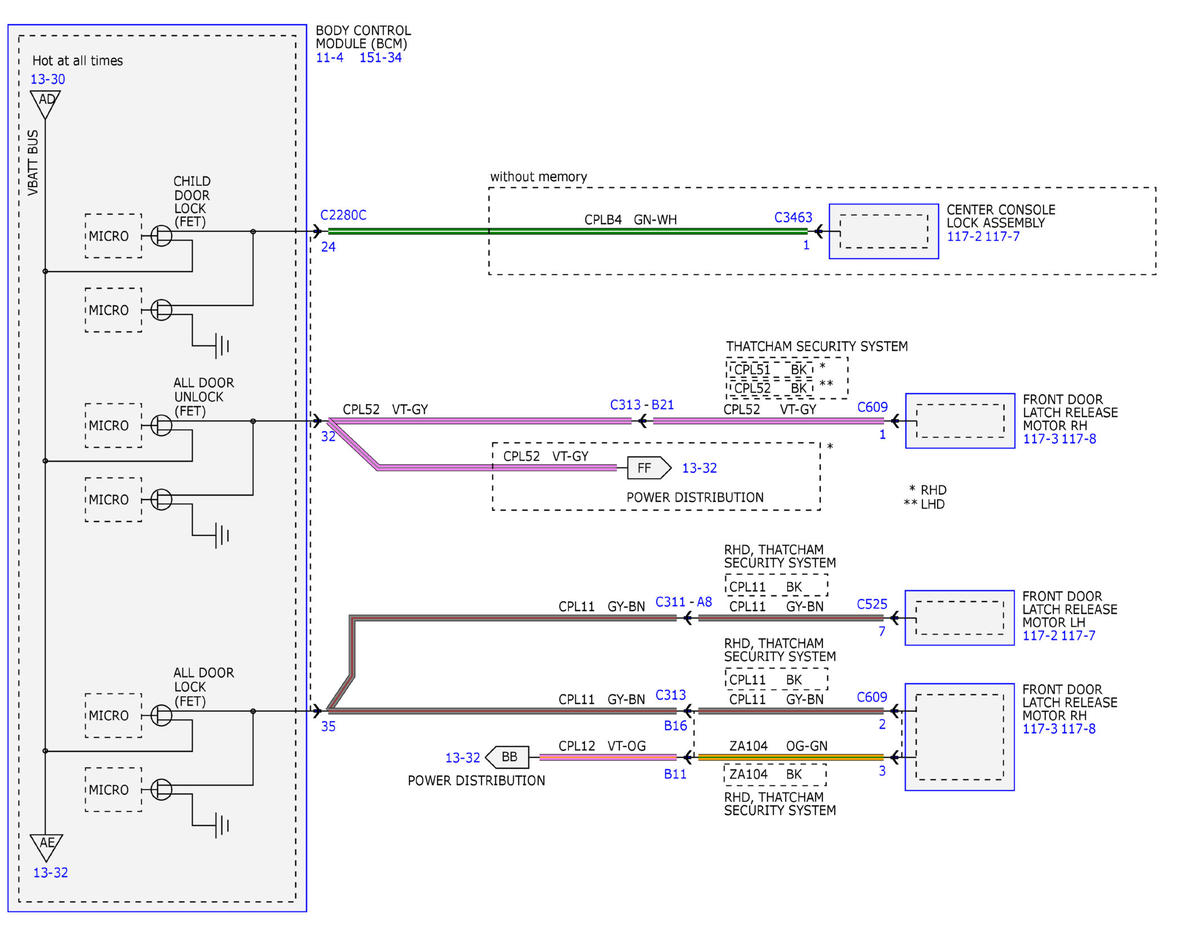Open the 13-32 reference next to BB

pyautogui.click(x=463, y=758)
